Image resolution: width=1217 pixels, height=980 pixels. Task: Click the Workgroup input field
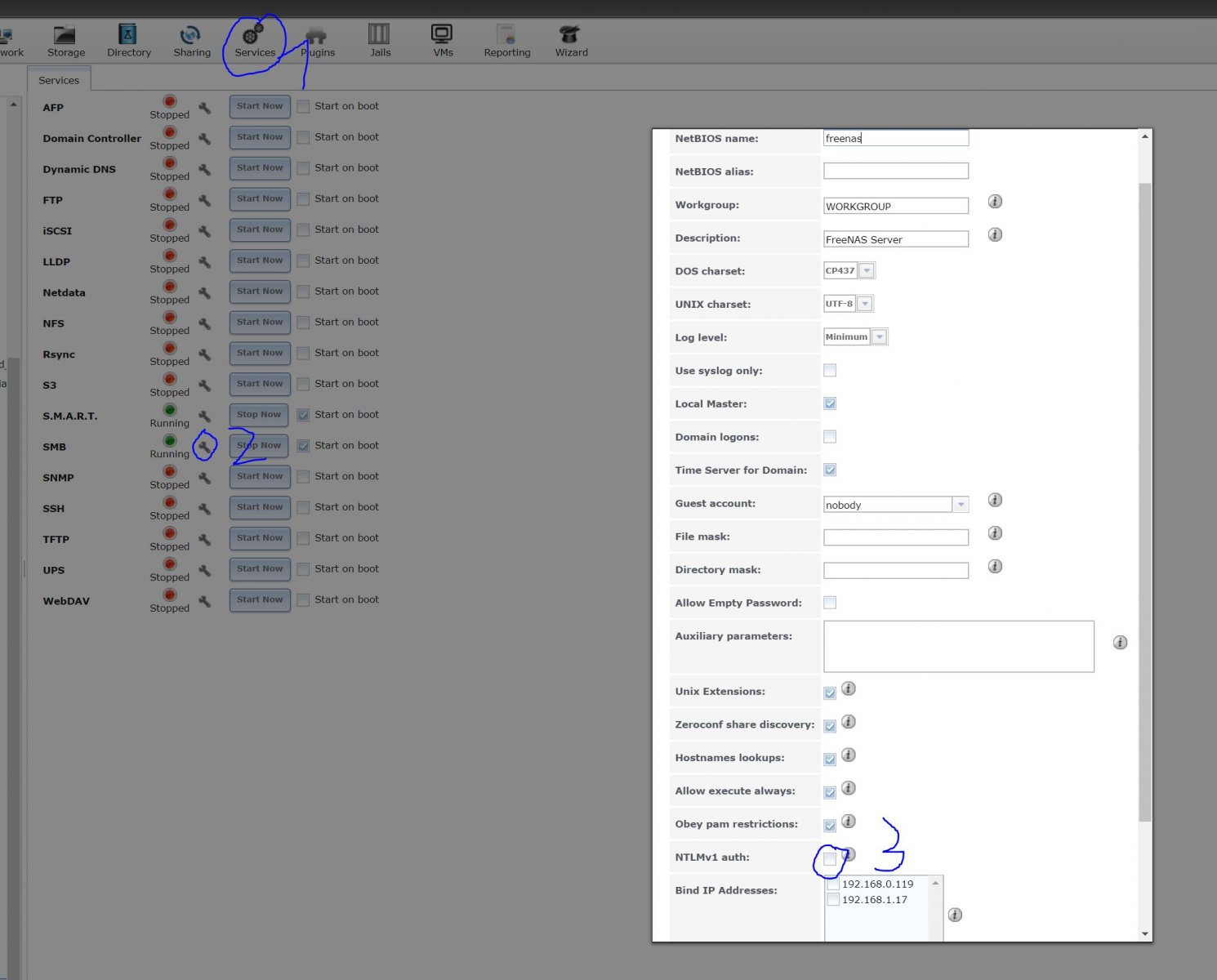896,206
